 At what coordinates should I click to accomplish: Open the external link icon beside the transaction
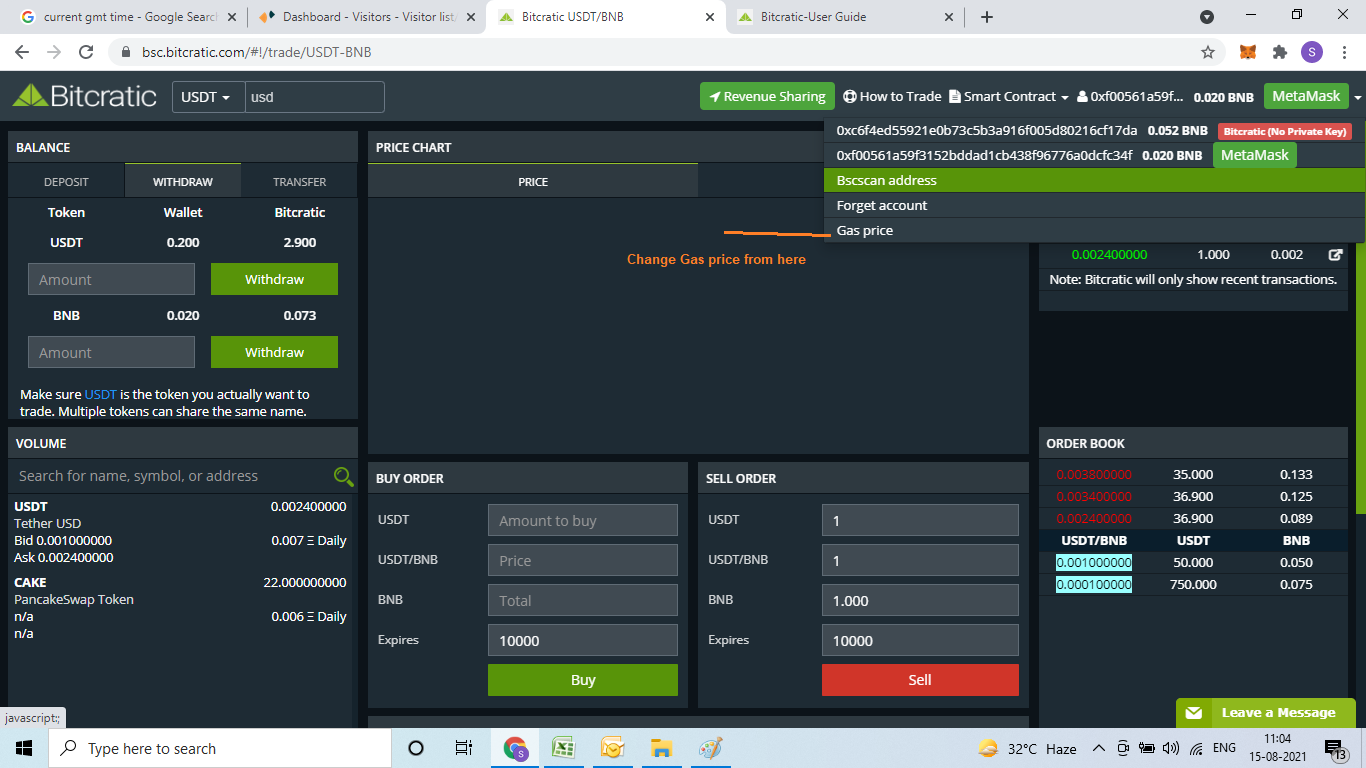click(1335, 255)
